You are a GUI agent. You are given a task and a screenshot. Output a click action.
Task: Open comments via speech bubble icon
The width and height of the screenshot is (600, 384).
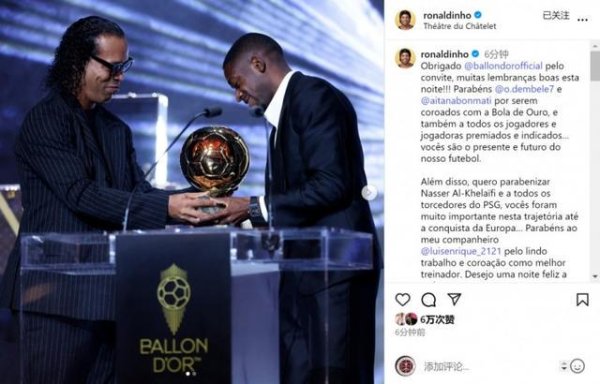429,299
